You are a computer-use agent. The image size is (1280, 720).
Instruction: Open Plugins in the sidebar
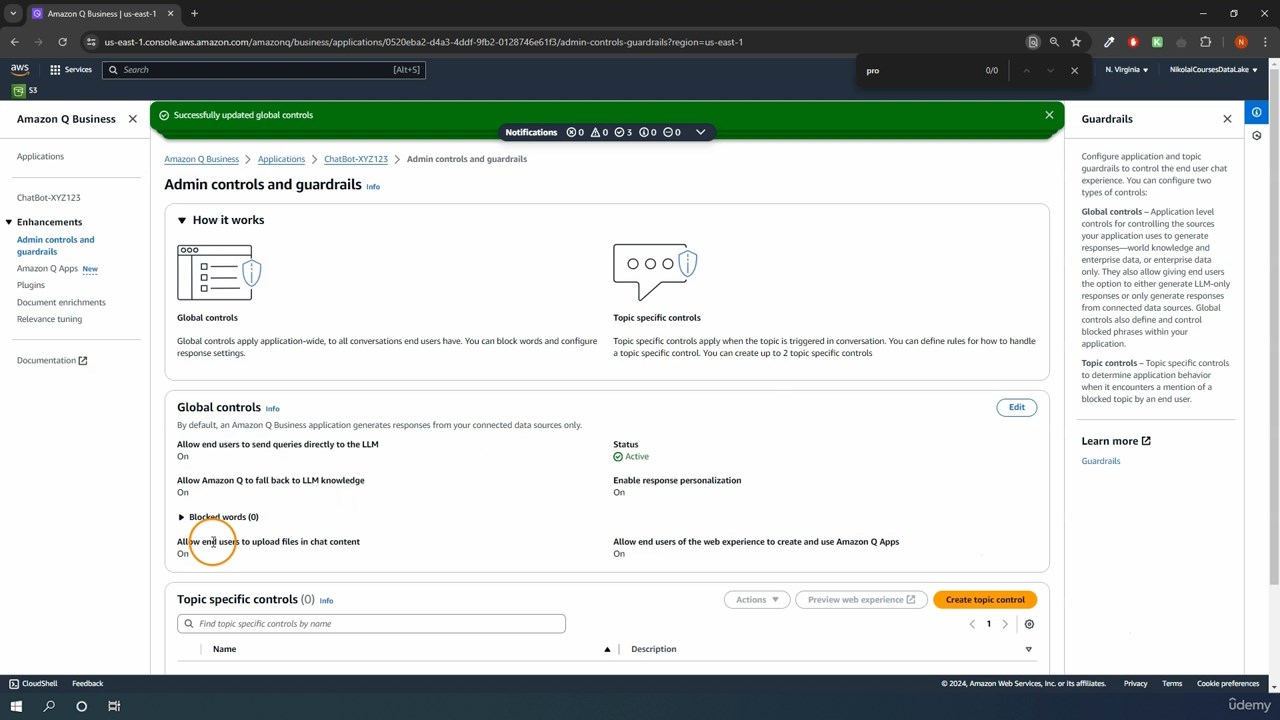pos(30,285)
